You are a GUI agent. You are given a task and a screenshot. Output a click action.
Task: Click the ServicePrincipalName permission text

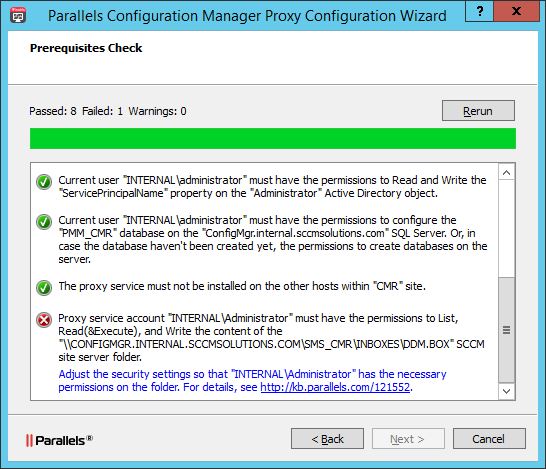272,186
